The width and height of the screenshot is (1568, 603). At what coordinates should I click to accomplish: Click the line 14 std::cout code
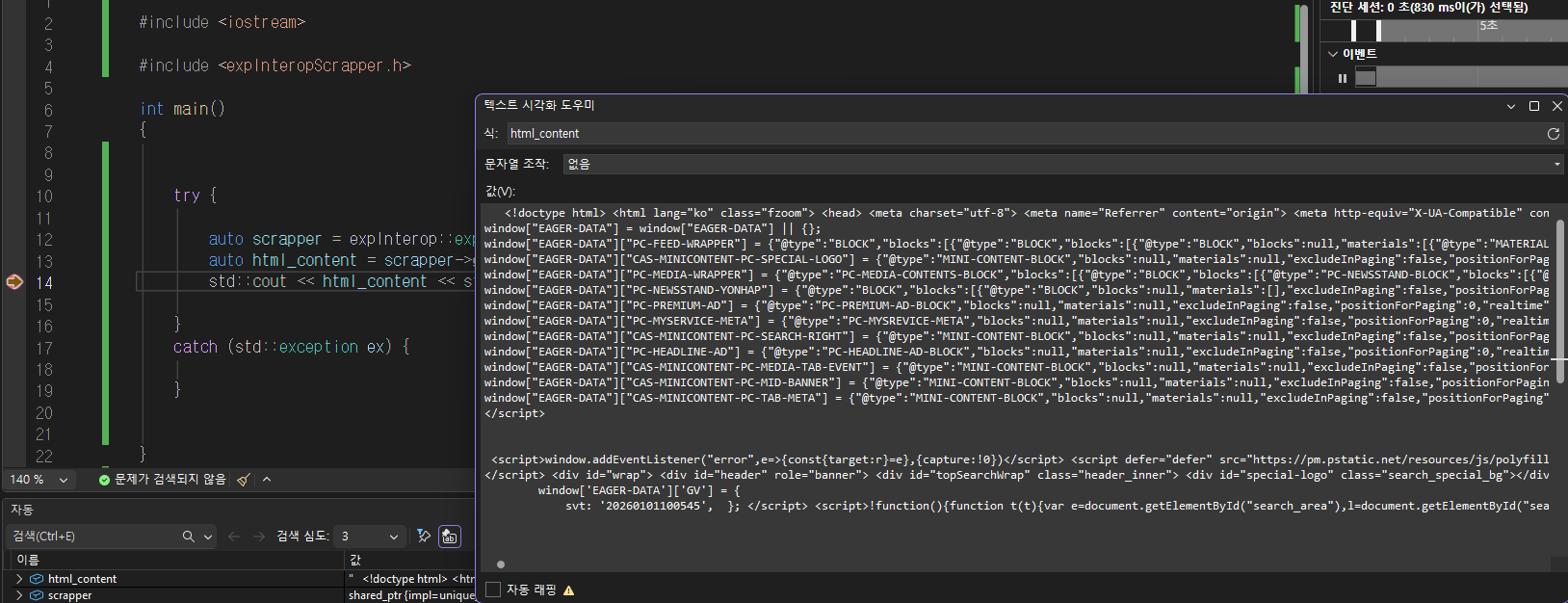click(x=340, y=281)
